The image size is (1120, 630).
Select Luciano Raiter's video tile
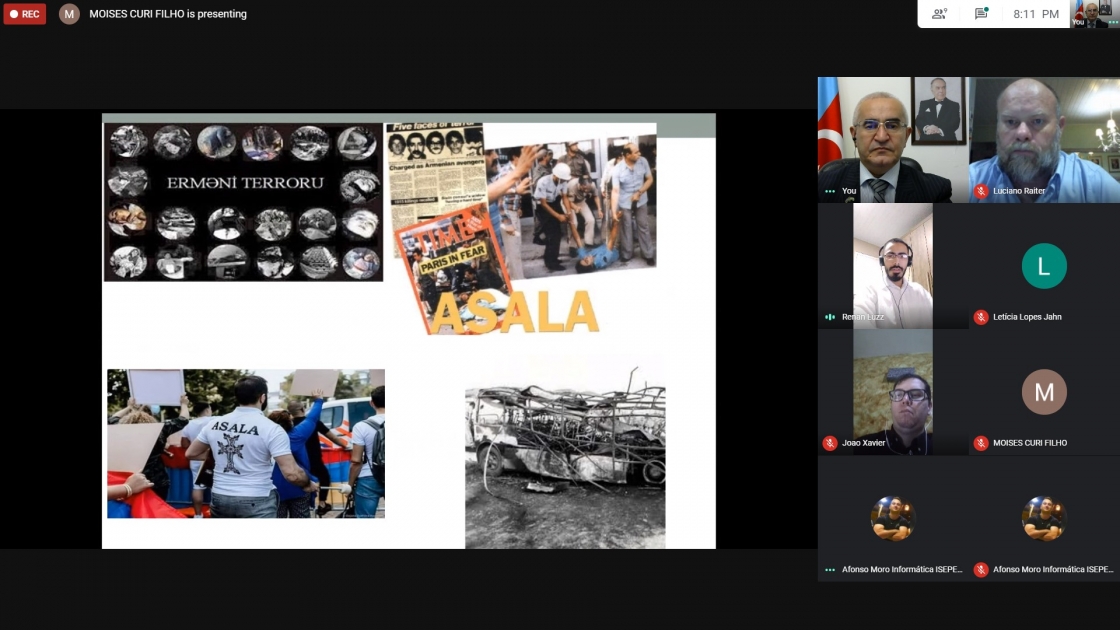(x=1044, y=139)
